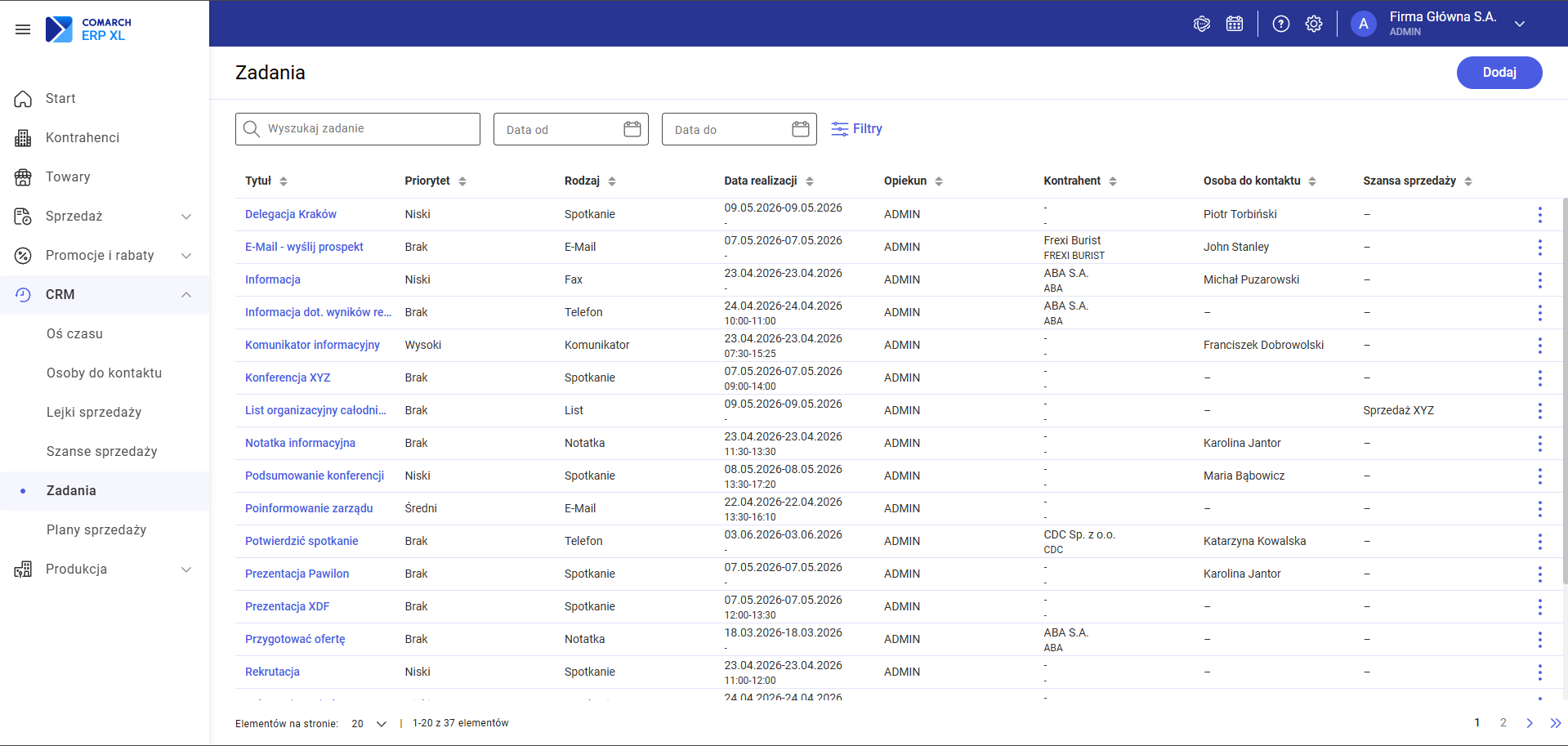
Task: Open calendar picker in Data od field
Action: pos(632,129)
